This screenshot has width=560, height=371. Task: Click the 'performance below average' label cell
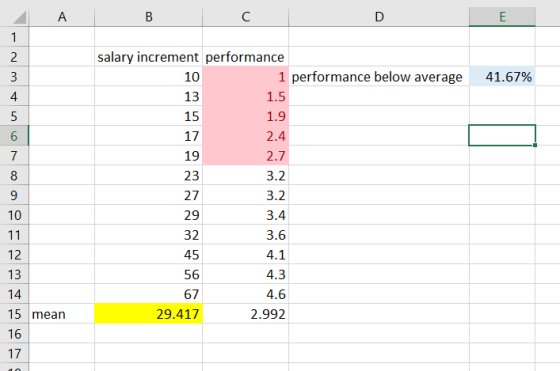tap(379, 77)
